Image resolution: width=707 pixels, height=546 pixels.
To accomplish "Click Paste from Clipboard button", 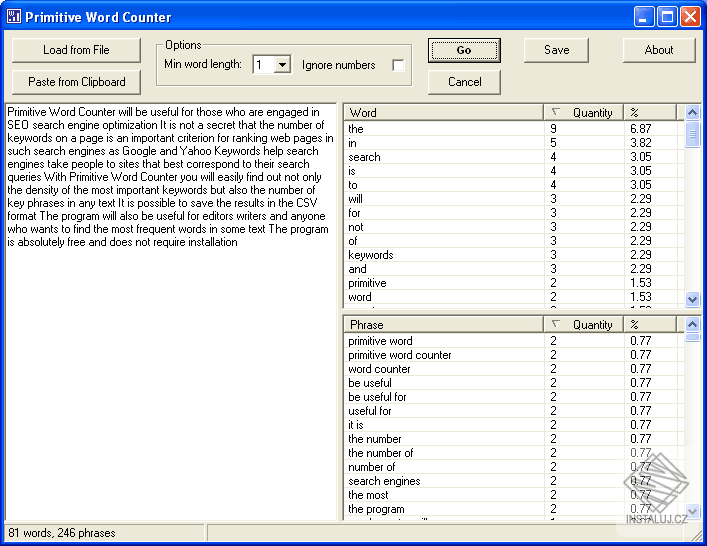I will [x=77, y=82].
